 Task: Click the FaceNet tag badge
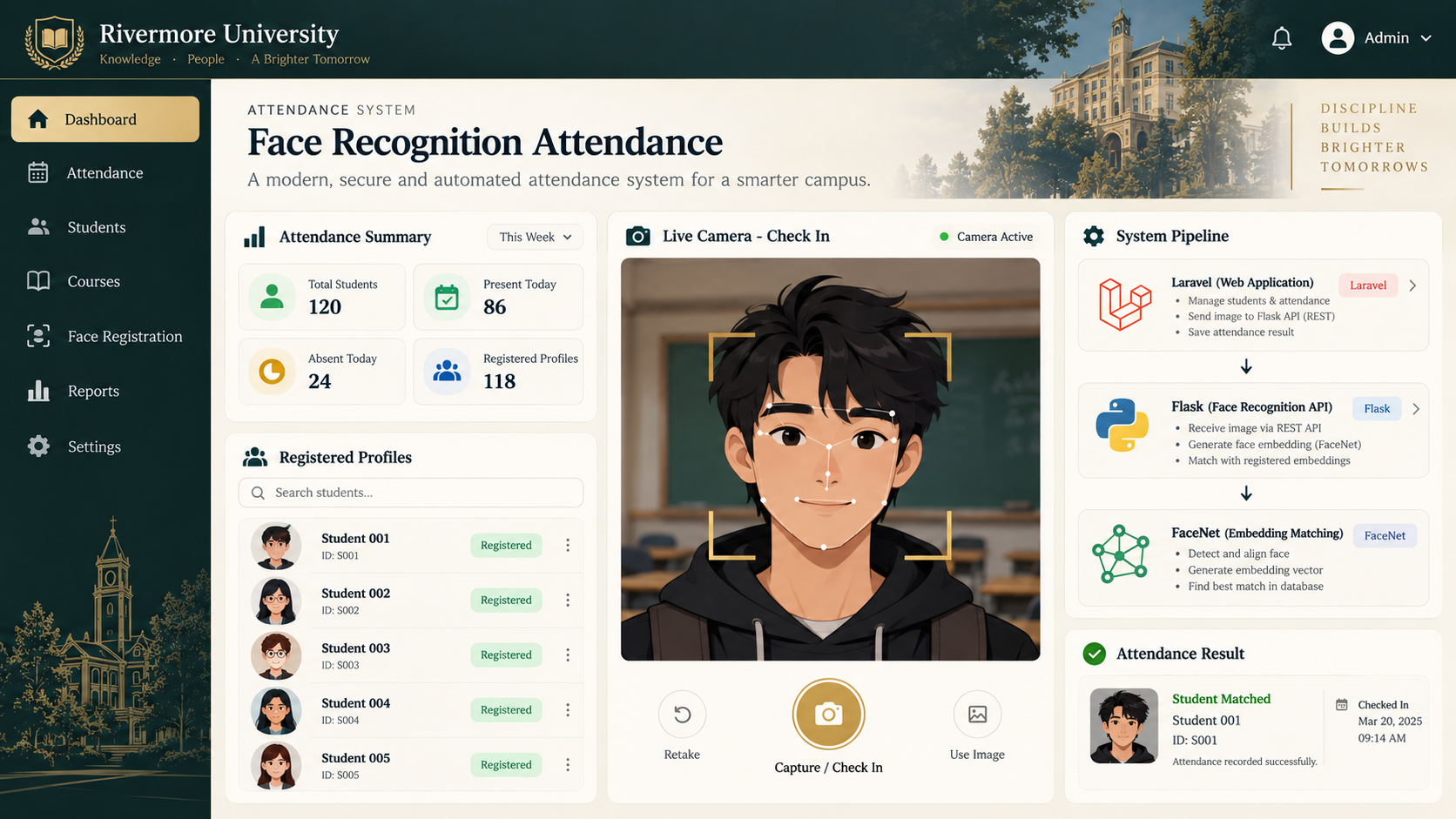point(1385,536)
